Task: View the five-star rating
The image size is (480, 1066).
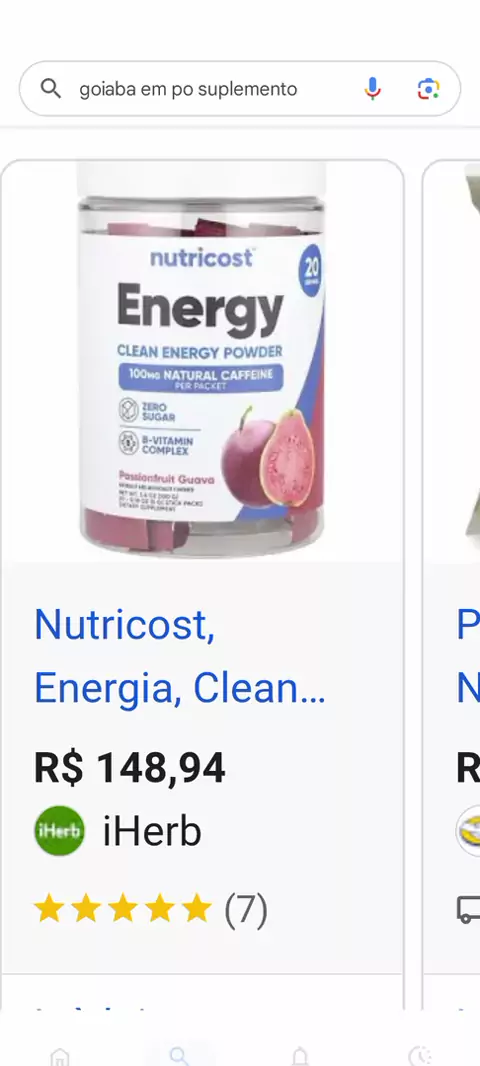Action: click(x=123, y=909)
